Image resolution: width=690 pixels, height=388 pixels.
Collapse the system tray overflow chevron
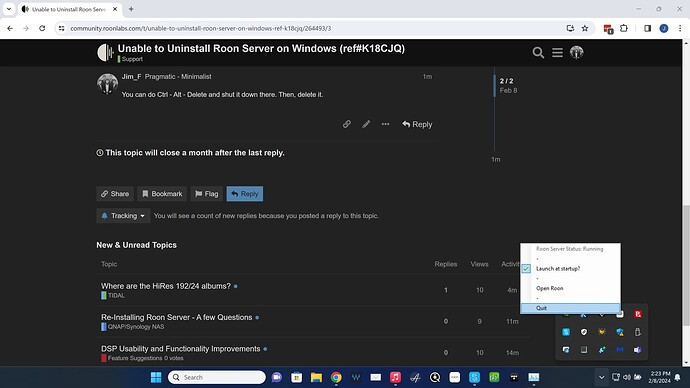[601, 377]
